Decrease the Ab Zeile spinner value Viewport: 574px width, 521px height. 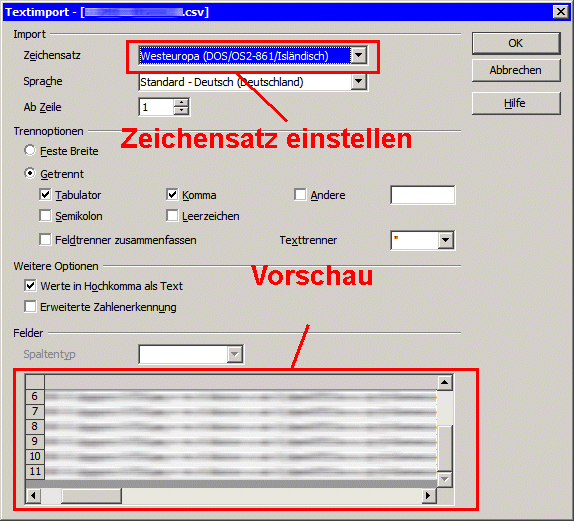181,111
